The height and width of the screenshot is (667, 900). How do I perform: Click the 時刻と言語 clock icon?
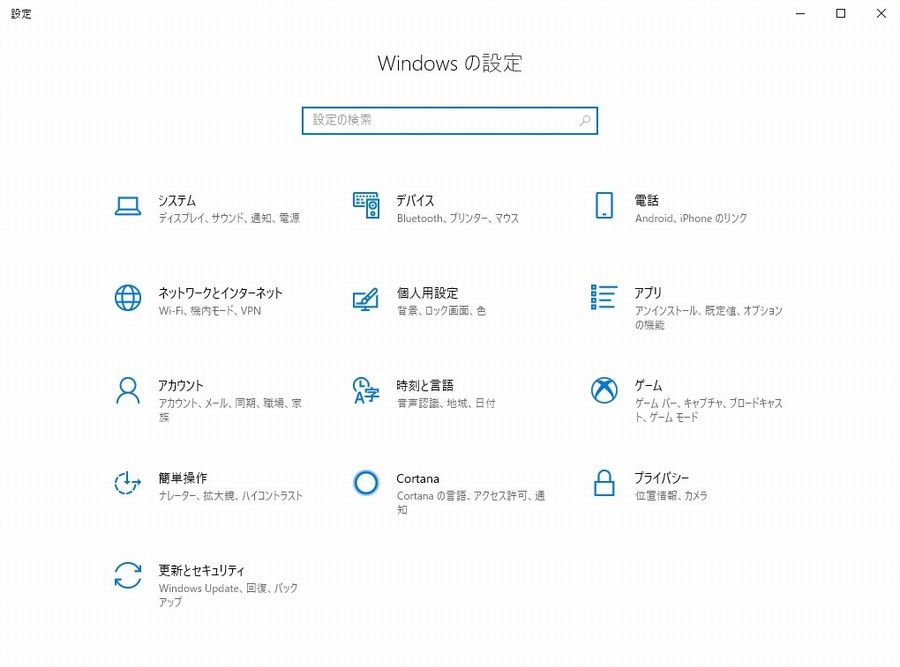pos(366,390)
